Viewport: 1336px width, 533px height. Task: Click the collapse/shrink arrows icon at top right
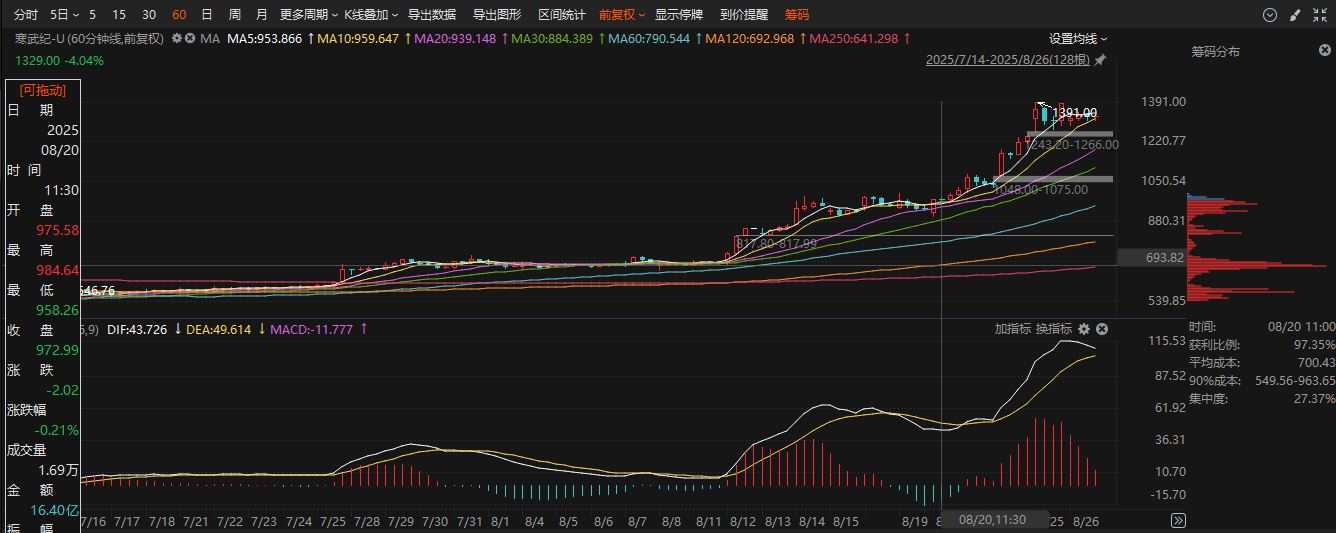[x=1319, y=15]
